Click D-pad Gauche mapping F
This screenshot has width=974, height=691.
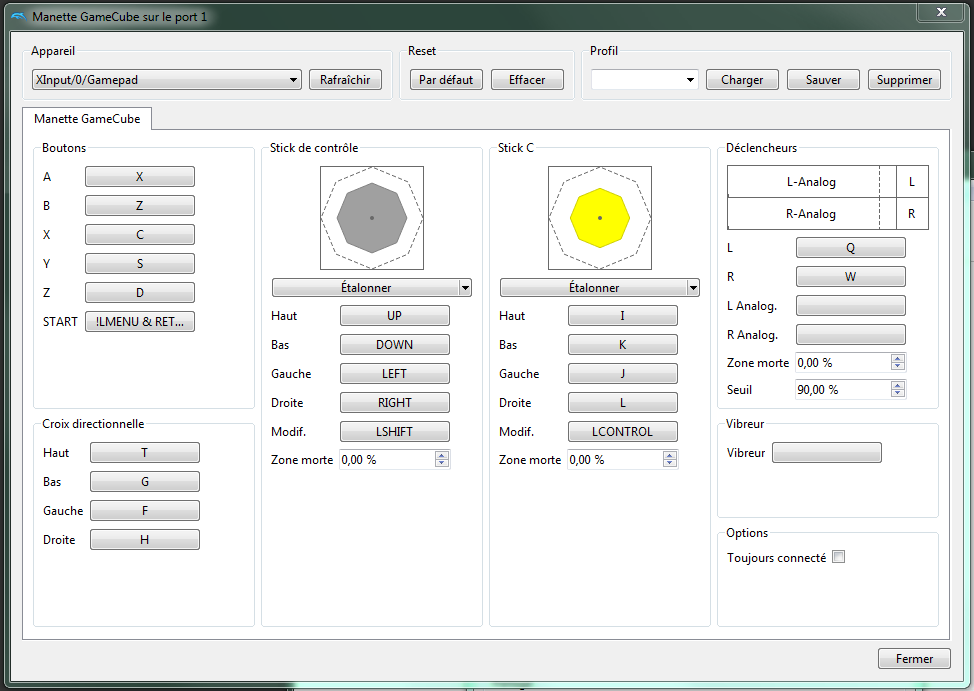[145, 511]
